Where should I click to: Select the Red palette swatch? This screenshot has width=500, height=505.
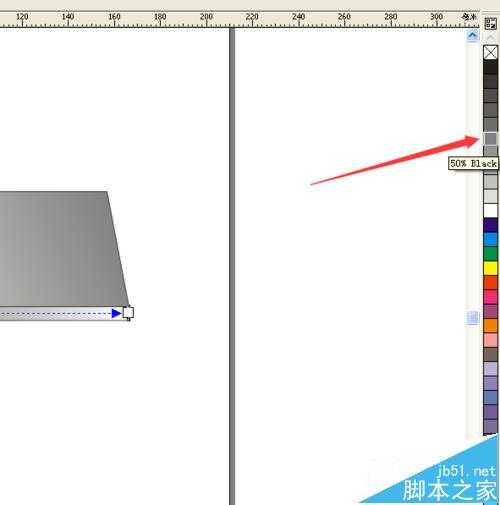click(x=490, y=282)
